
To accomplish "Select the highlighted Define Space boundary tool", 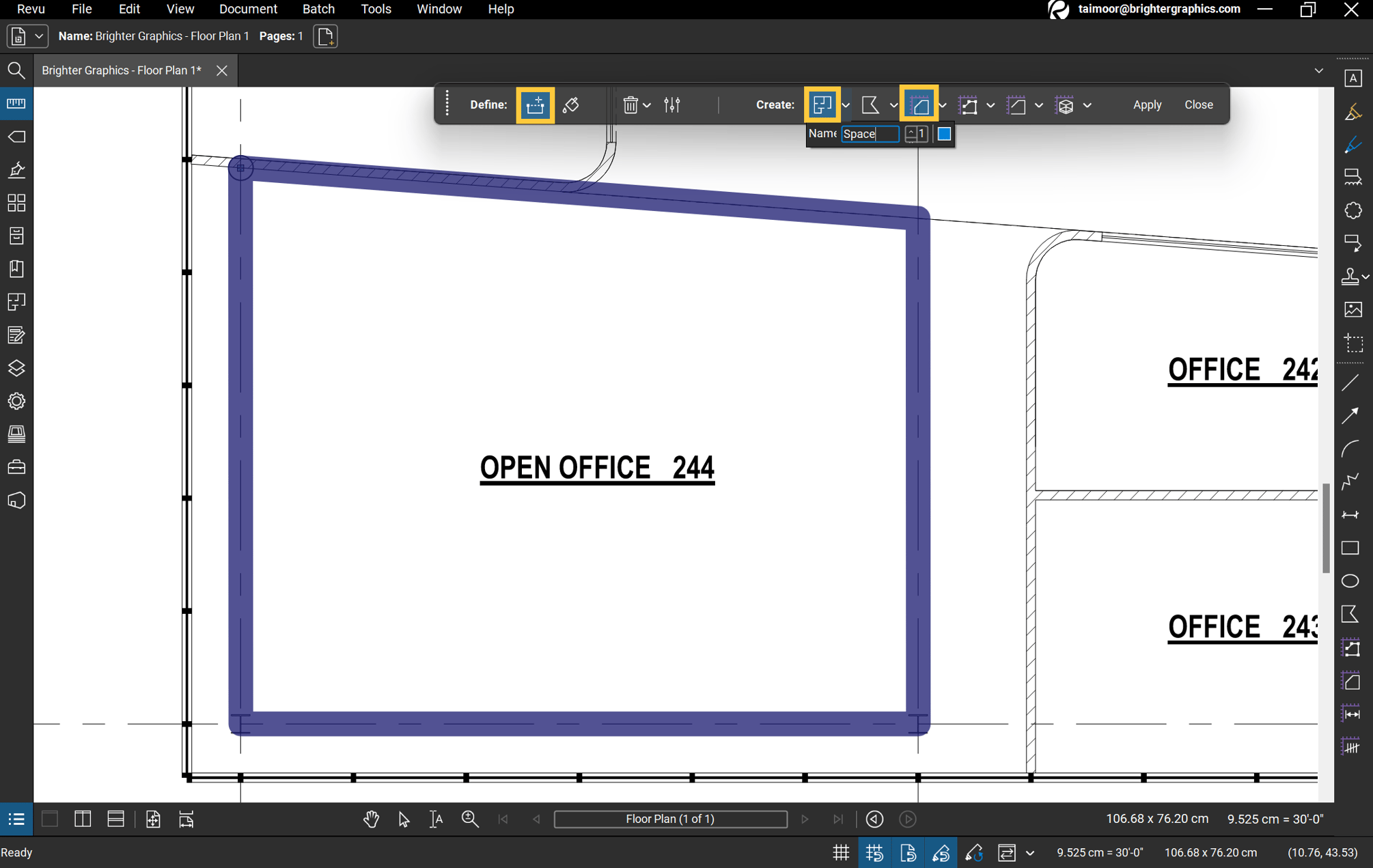I will coord(535,104).
